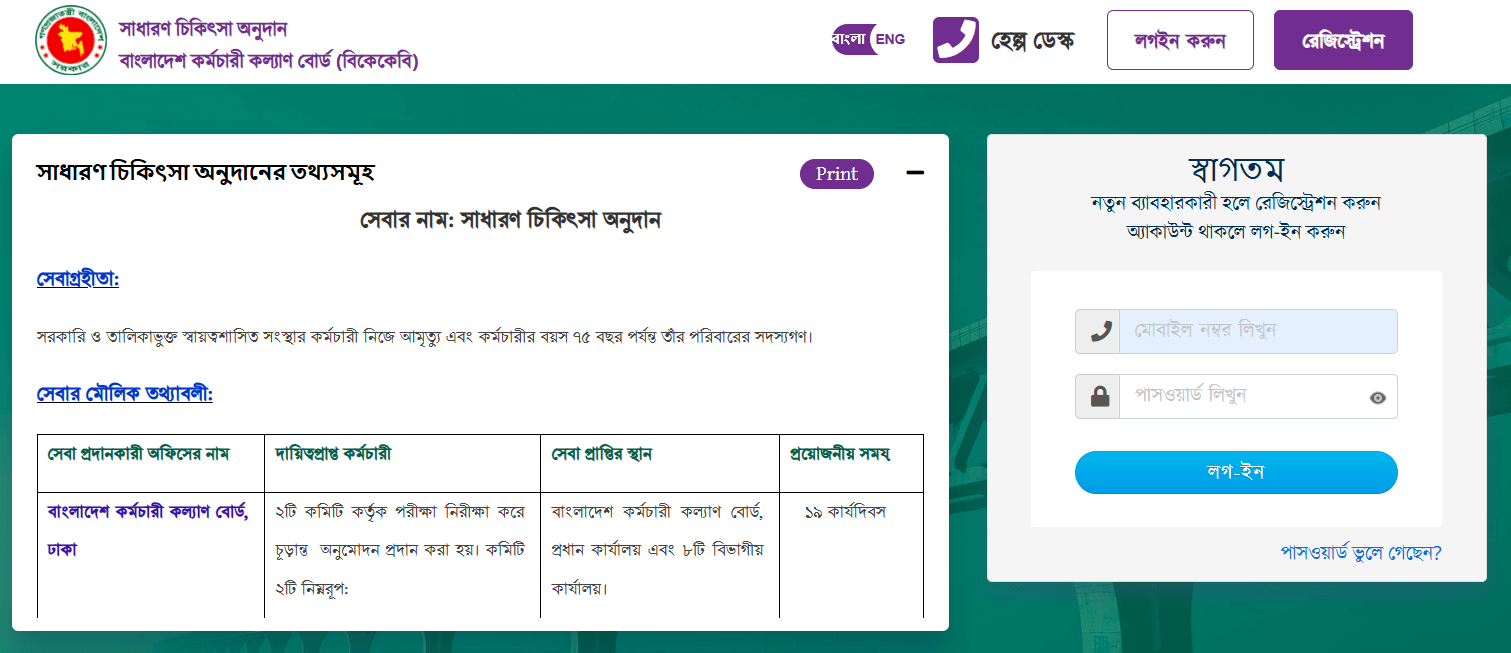
Task: Click the phone icon beside mobile number field
Action: (1098, 331)
